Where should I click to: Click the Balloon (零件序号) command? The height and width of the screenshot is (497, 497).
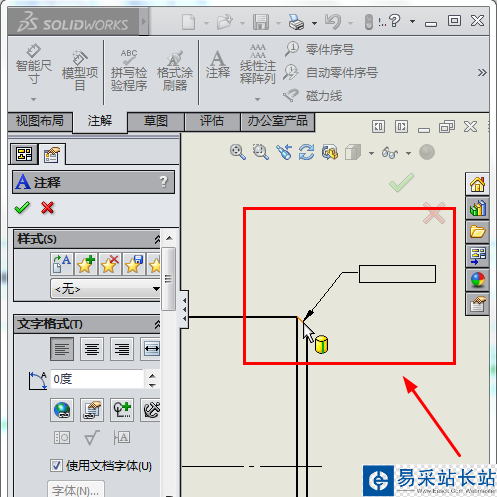click(x=319, y=49)
